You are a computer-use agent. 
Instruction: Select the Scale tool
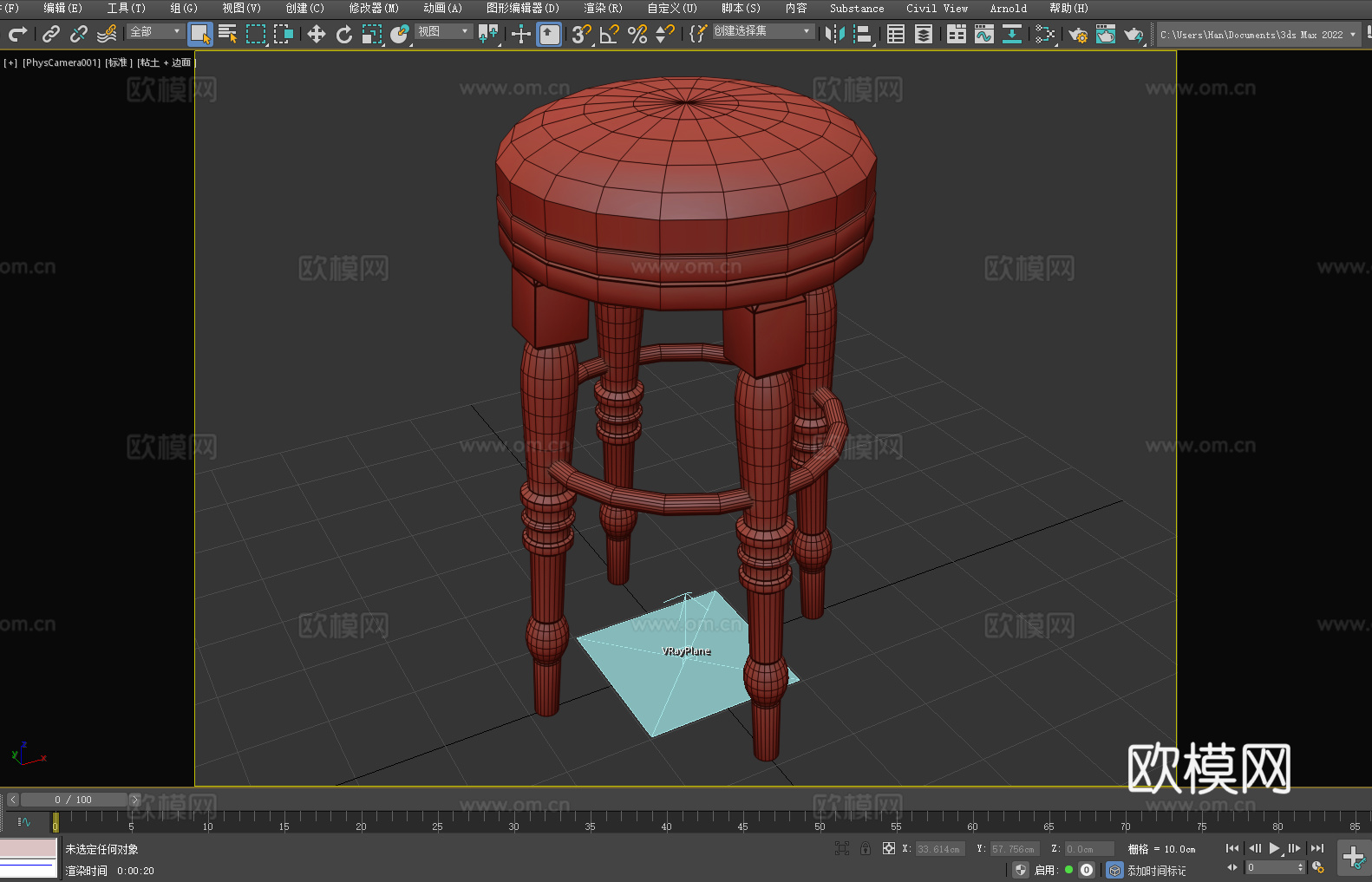click(x=372, y=34)
